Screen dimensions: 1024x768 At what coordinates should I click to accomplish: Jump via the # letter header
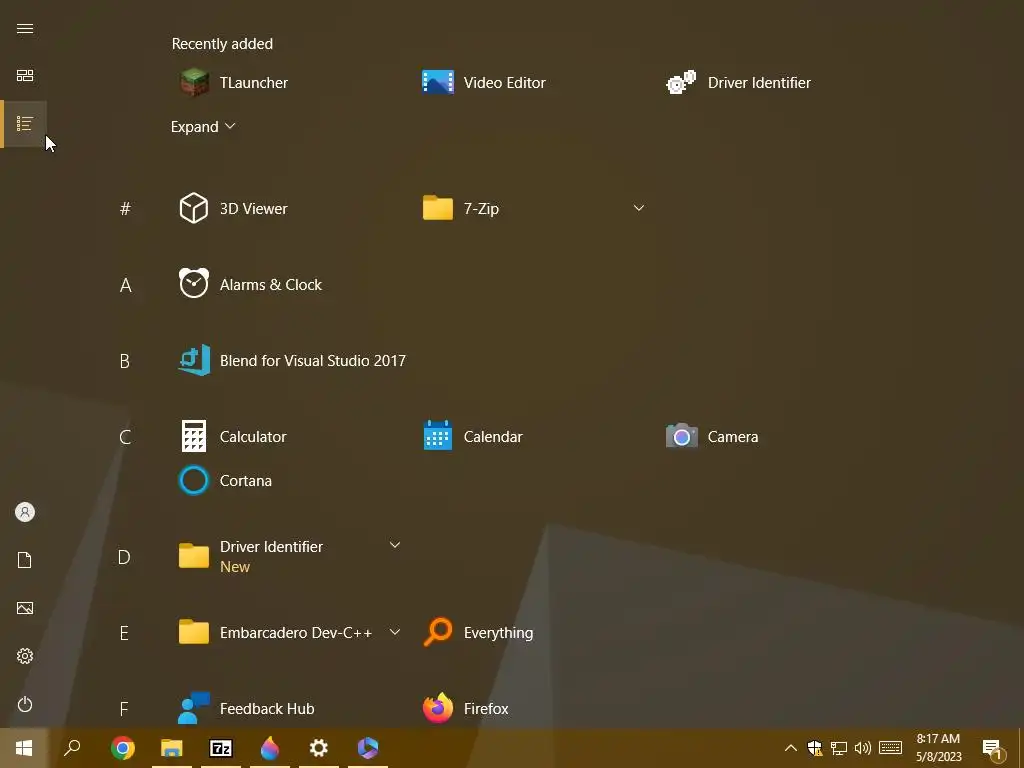[x=125, y=208]
